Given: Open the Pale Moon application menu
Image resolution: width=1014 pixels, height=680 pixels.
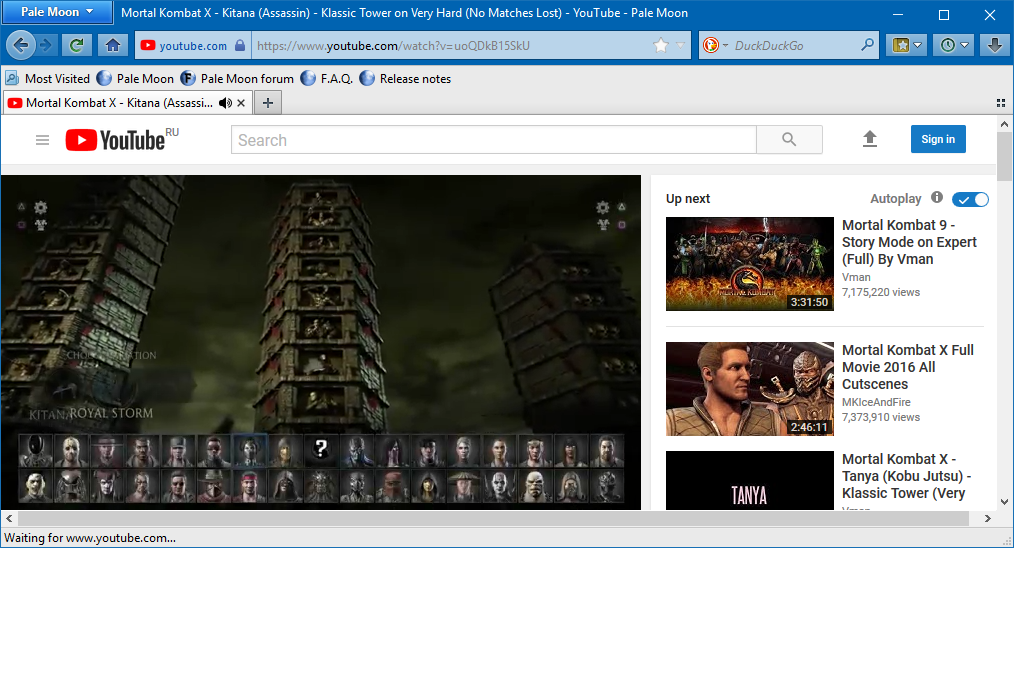Looking at the screenshot, I should [x=57, y=12].
